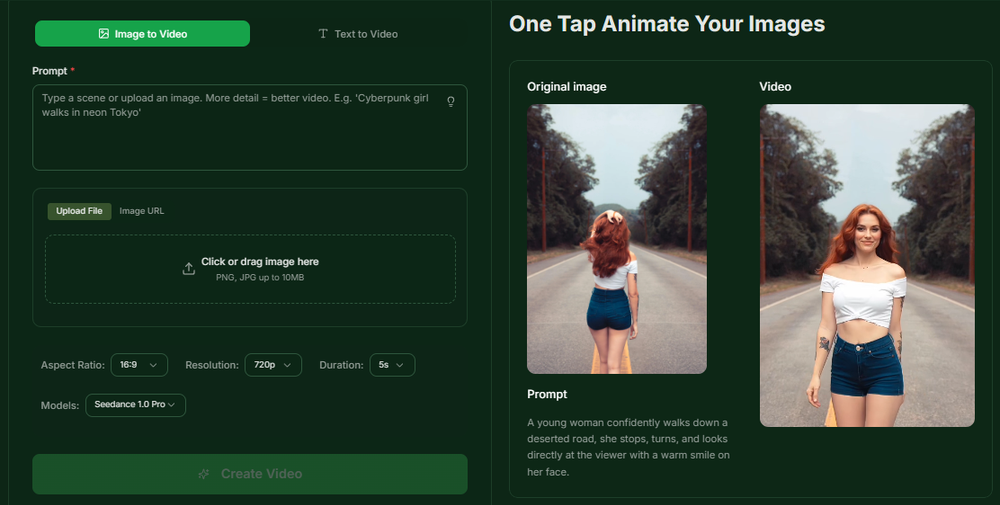Expand the Duration 5s dropdown
The image size is (1000, 505).
click(391, 365)
